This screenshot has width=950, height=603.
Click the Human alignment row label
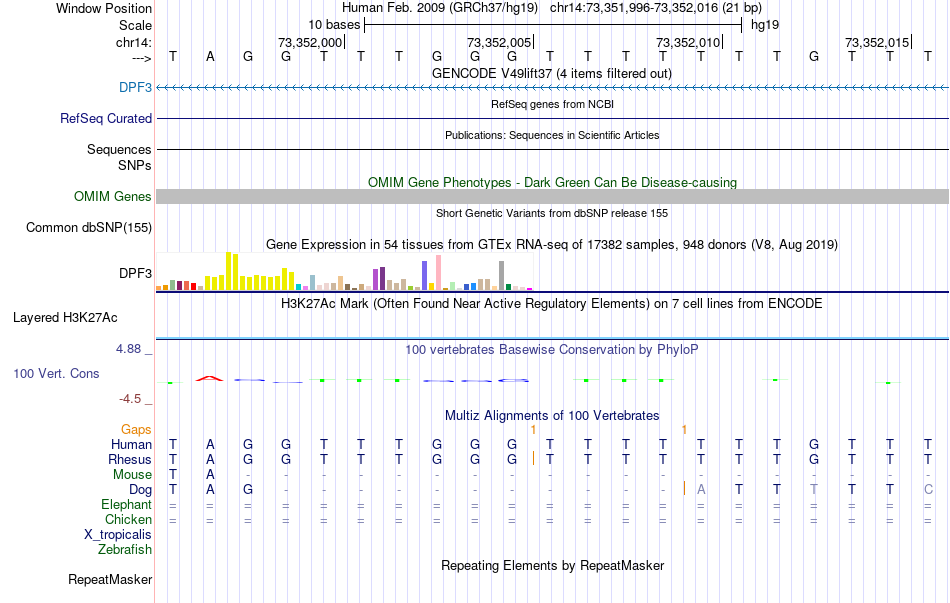coord(131,445)
